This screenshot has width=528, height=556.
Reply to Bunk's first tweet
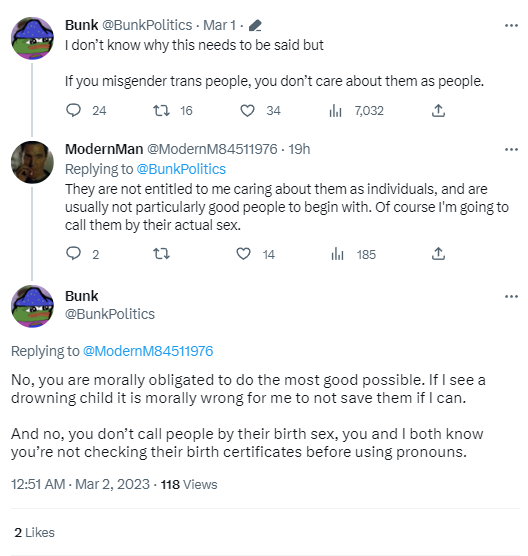[x=73, y=111]
